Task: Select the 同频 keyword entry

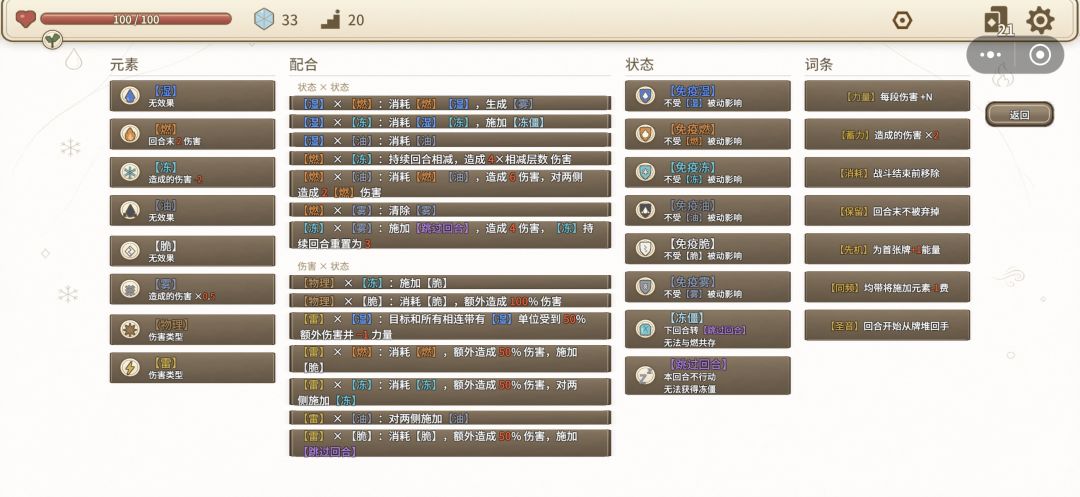Action: pyautogui.click(x=887, y=287)
